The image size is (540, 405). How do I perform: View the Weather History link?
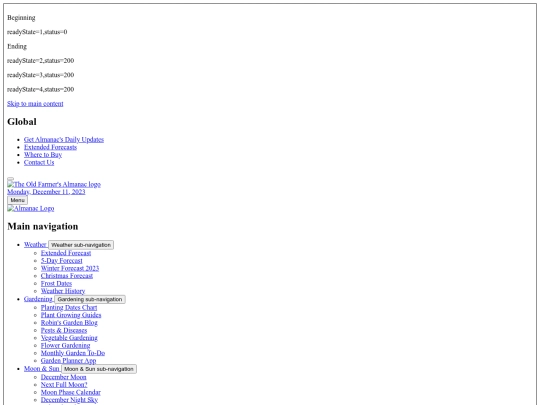[63, 291]
